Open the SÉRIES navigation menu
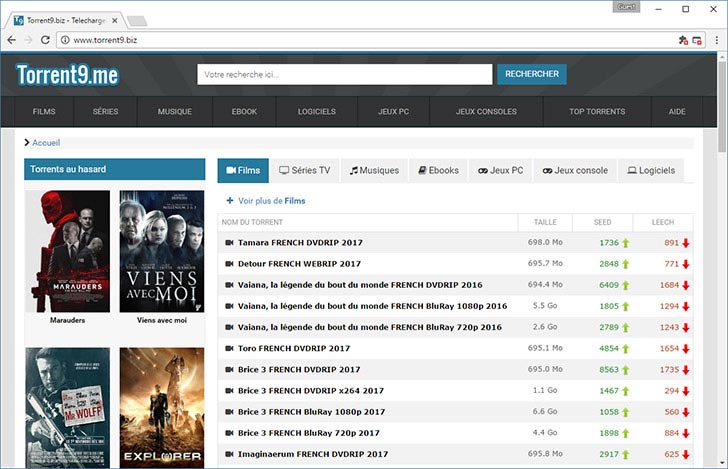The width and height of the screenshot is (728, 469). coord(105,111)
